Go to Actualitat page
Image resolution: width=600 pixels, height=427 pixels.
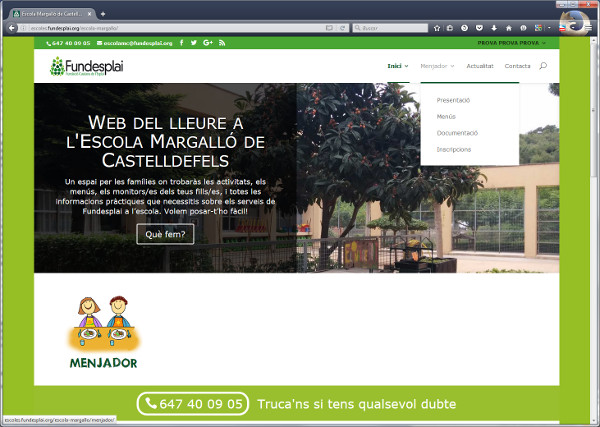tap(480, 66)
